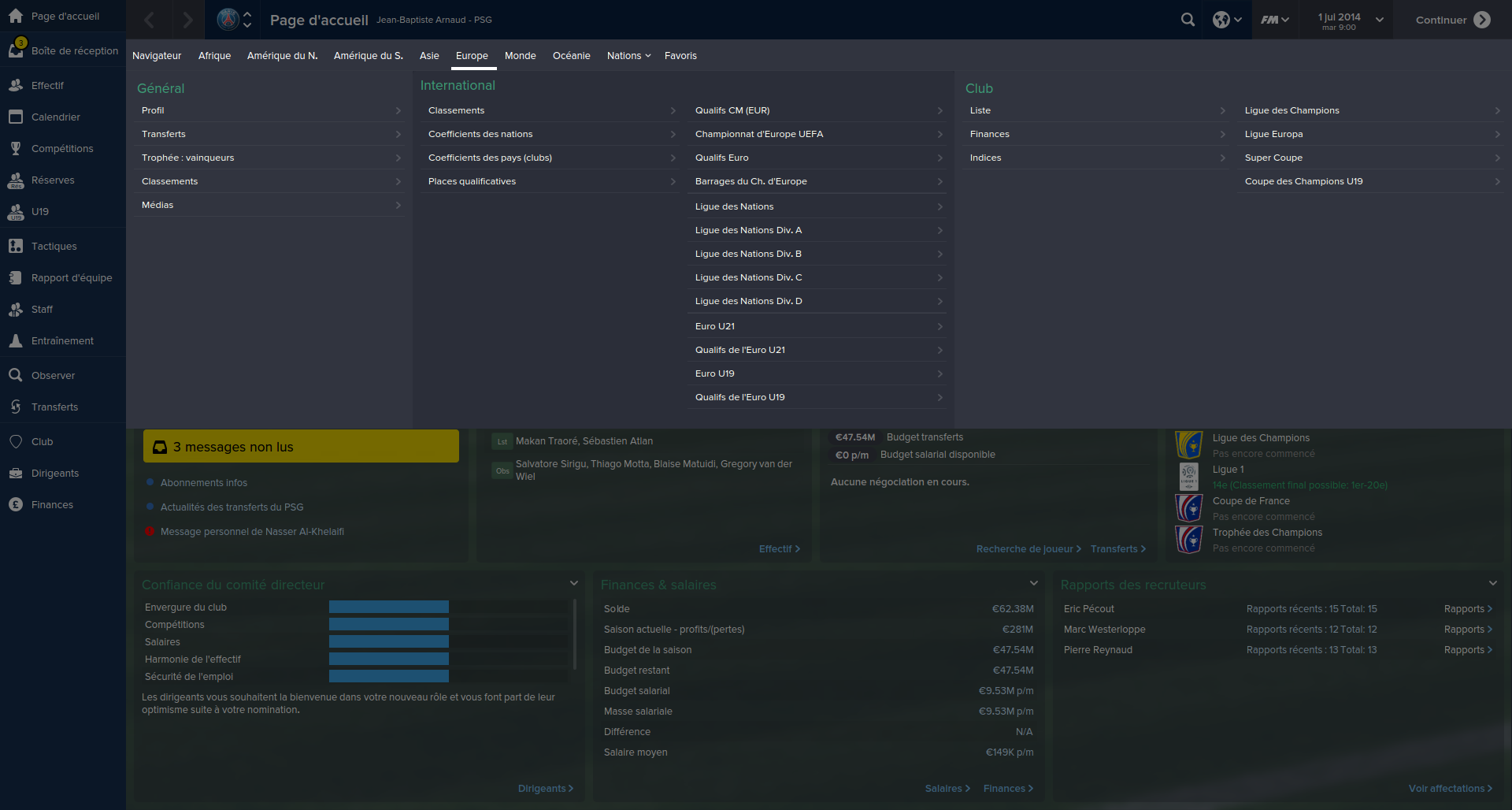The image size is (1512, 810).
Task: Click the Sécurité de l'emploi confidence bar
Action: [x=448, y=676]
